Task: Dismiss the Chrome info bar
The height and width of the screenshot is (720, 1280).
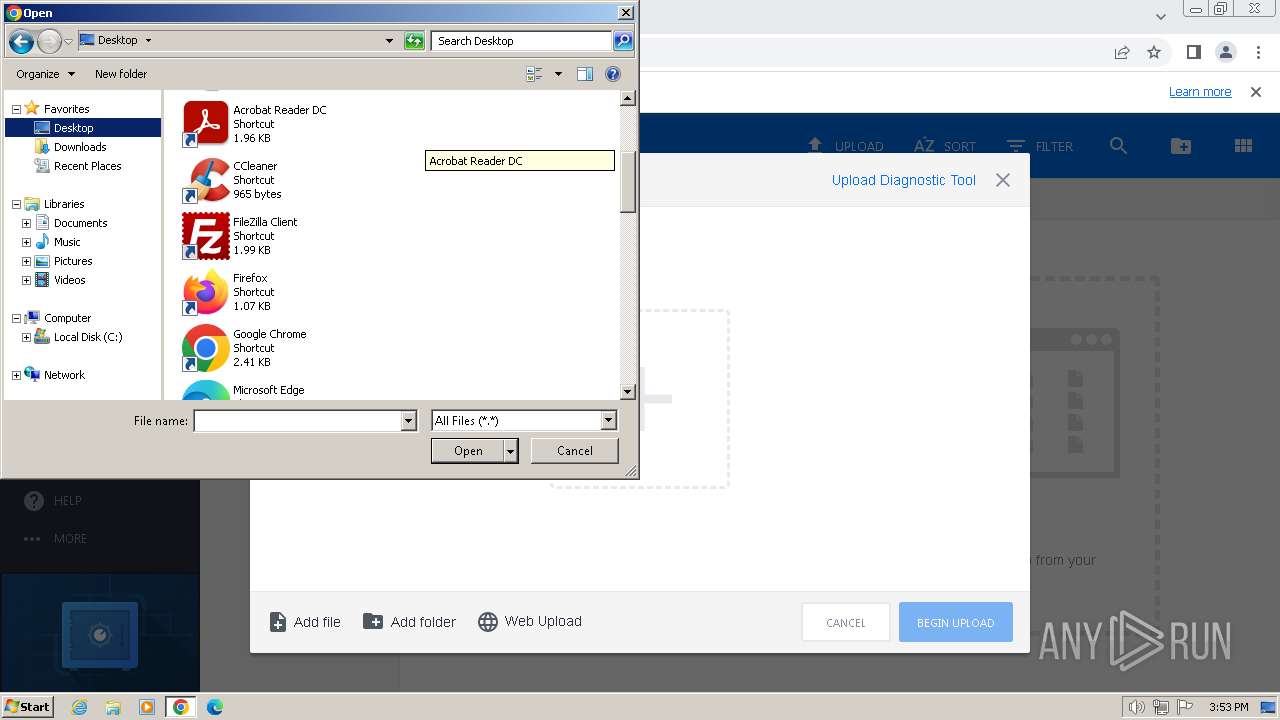Action: click(x=1256, y=92)
